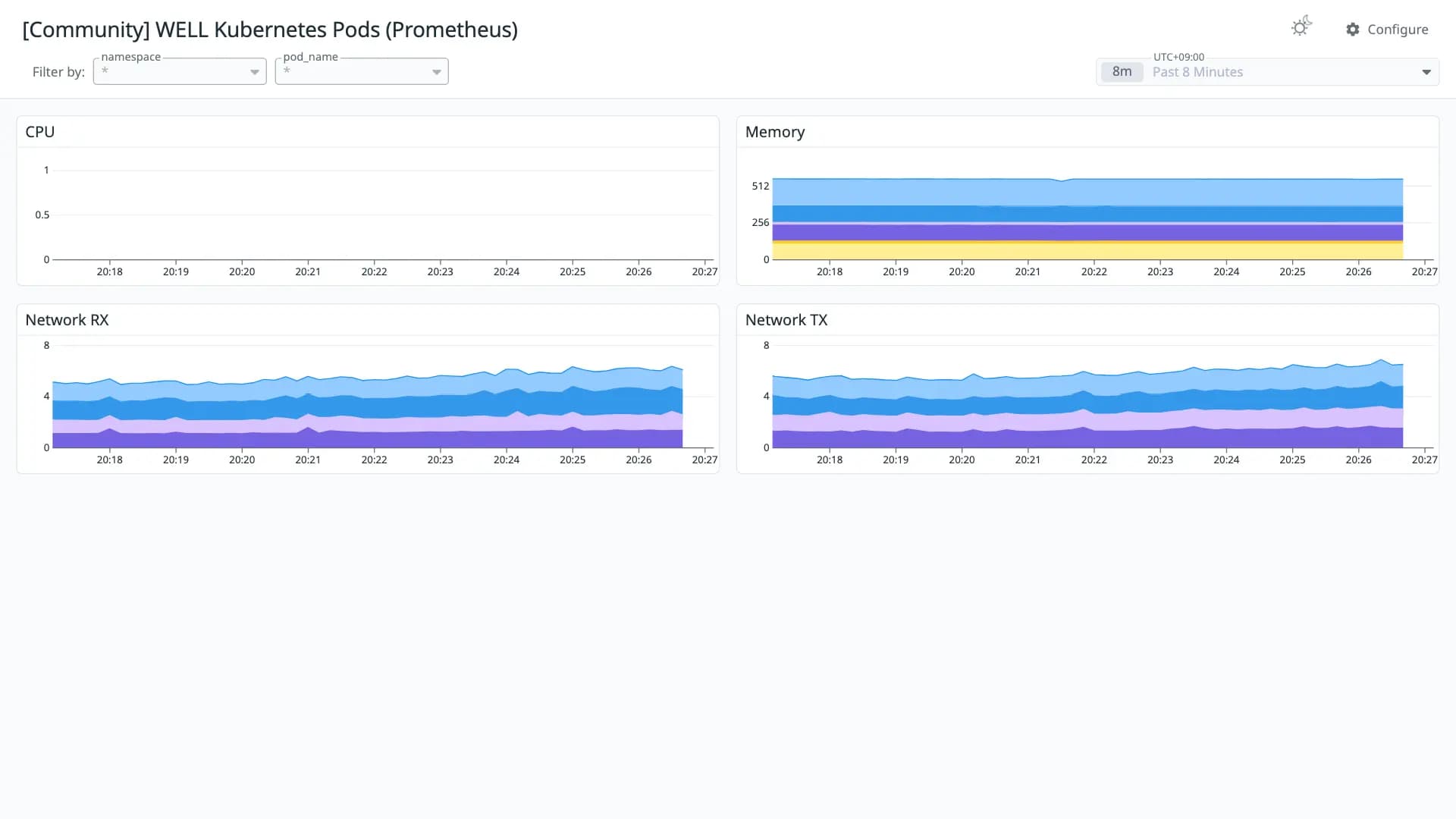
Task: Click the UTC+09:00 timezone label
Action: [x=1178, y=57]
